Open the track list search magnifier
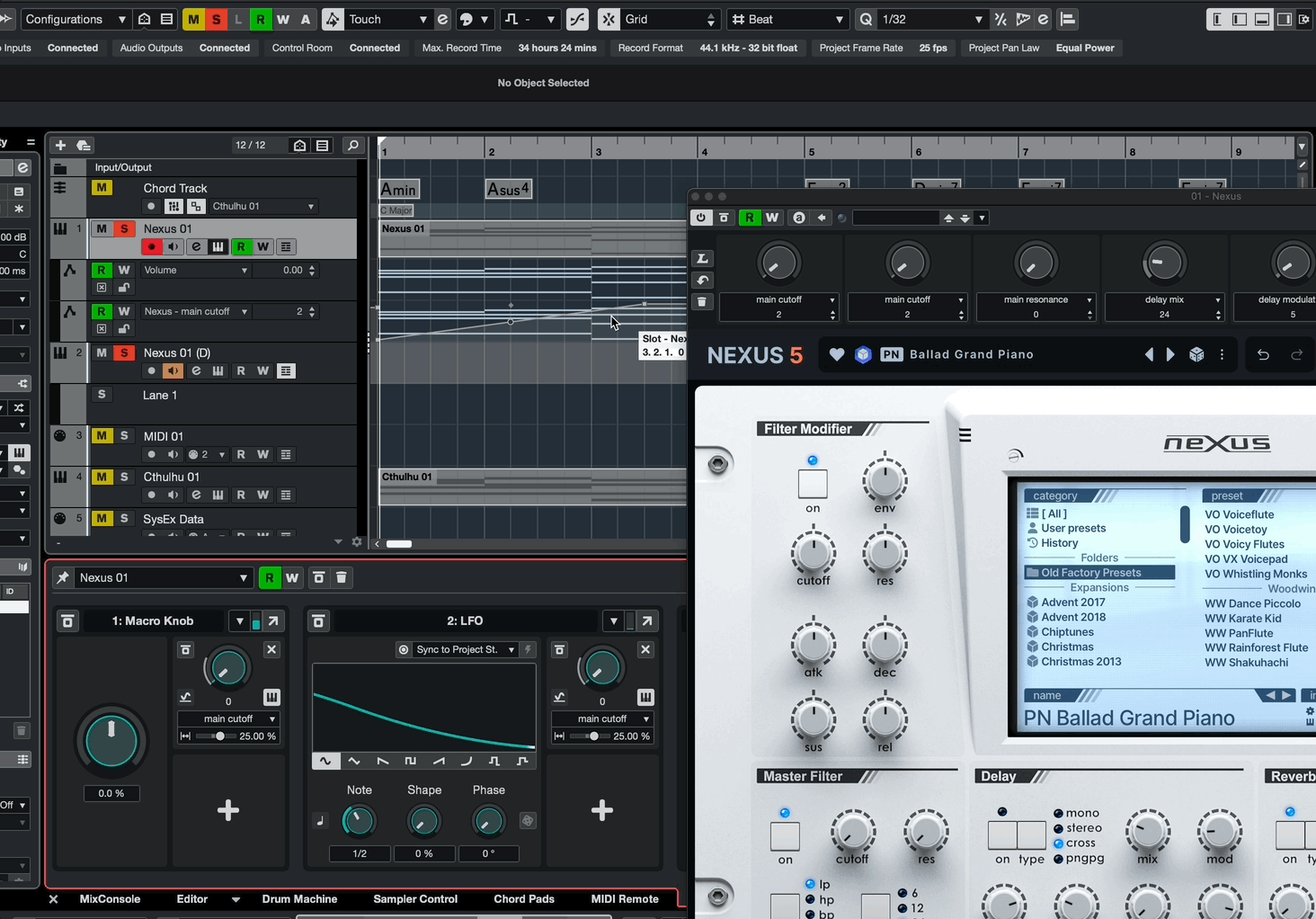This screenshot has width=1316, height=919. pyautogui.click(x=353, y=145)
